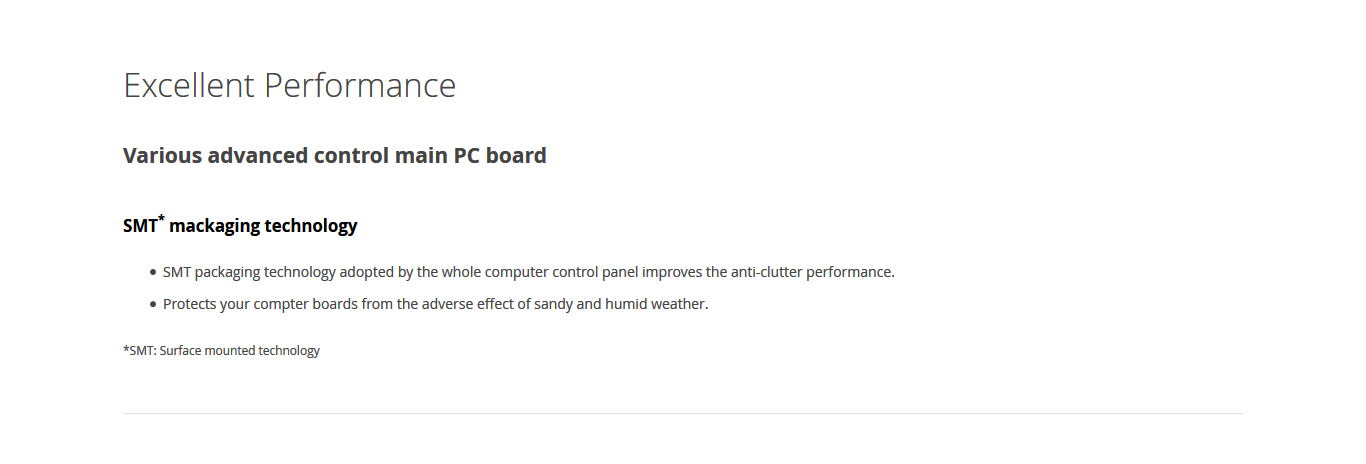Click the word "Performance" in the main title
This screenshot has width=1366, height=464.
tap(360, 86)
